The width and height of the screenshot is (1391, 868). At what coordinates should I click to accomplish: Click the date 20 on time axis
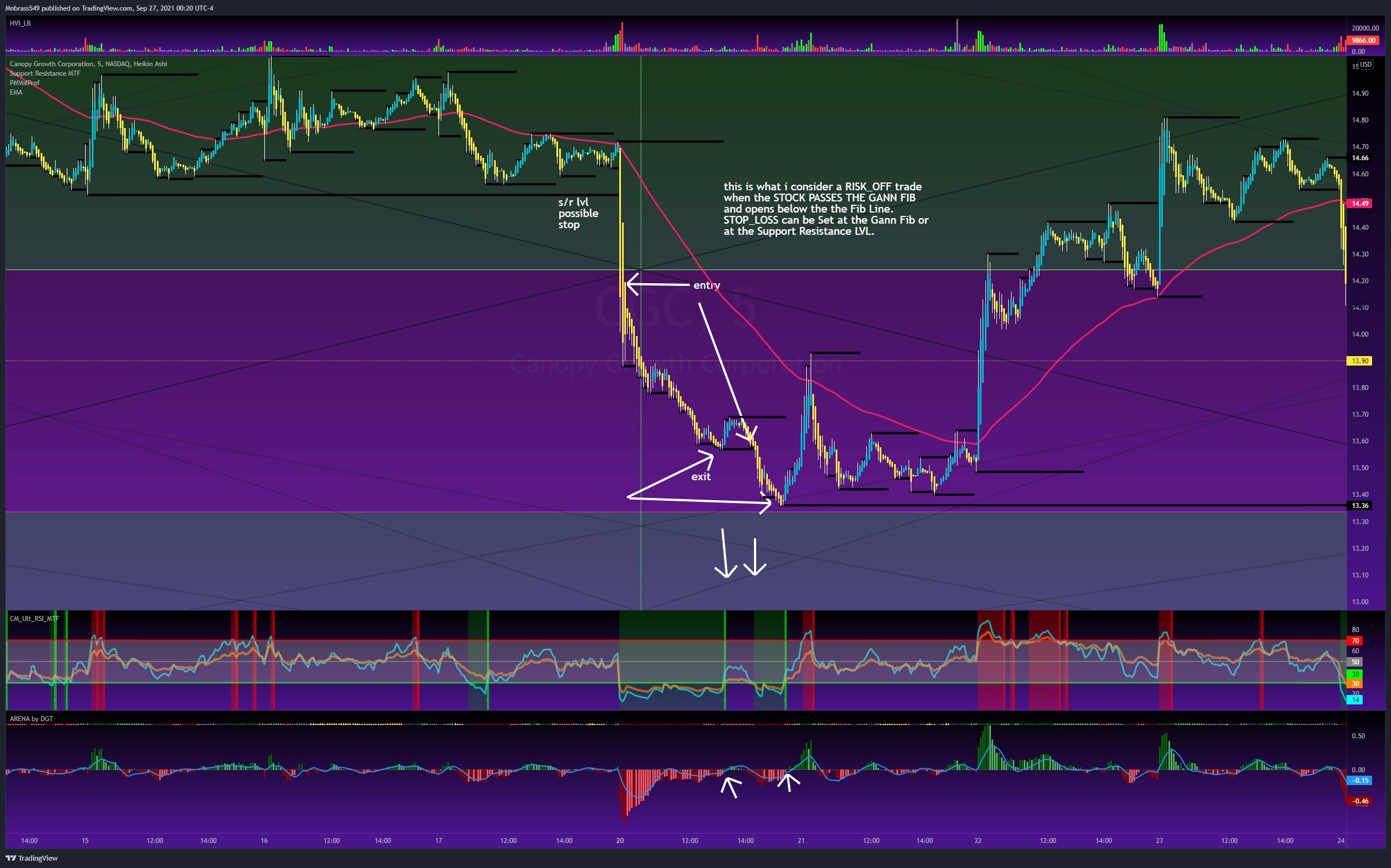tap(620, 840)
